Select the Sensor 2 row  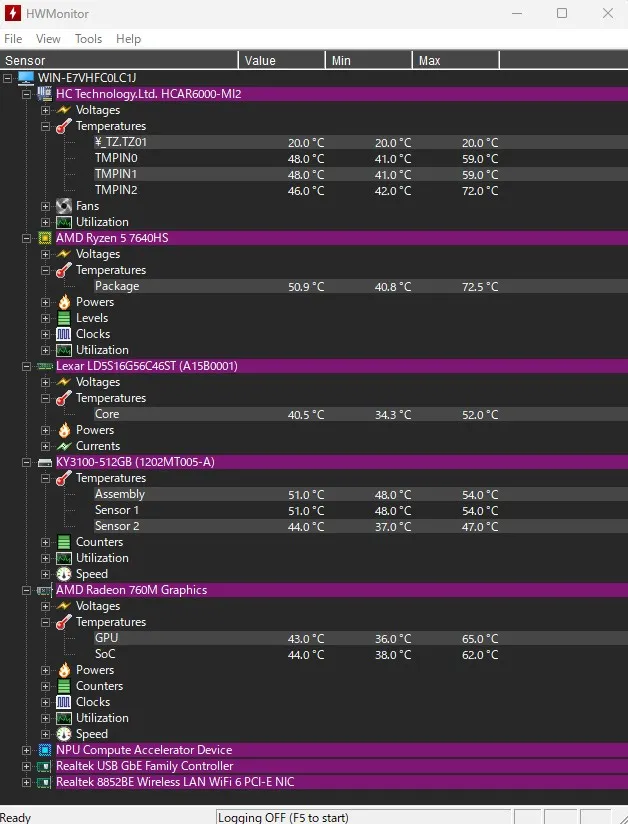pyautogui.click(x=361, y=526)
